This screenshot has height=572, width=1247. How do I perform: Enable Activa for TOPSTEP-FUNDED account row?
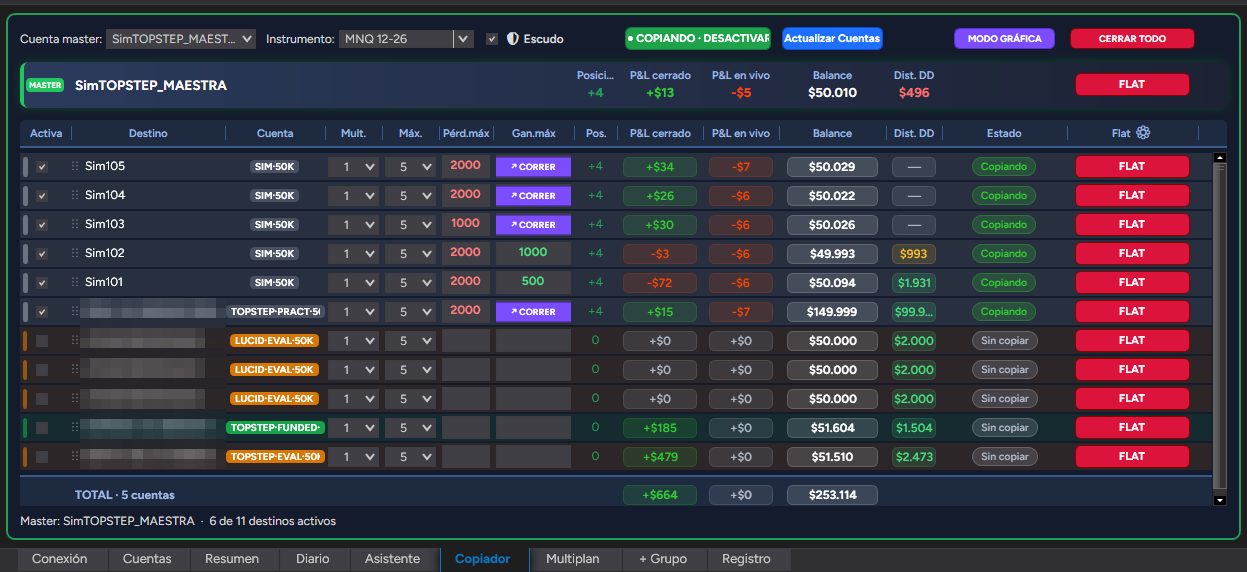42,428
